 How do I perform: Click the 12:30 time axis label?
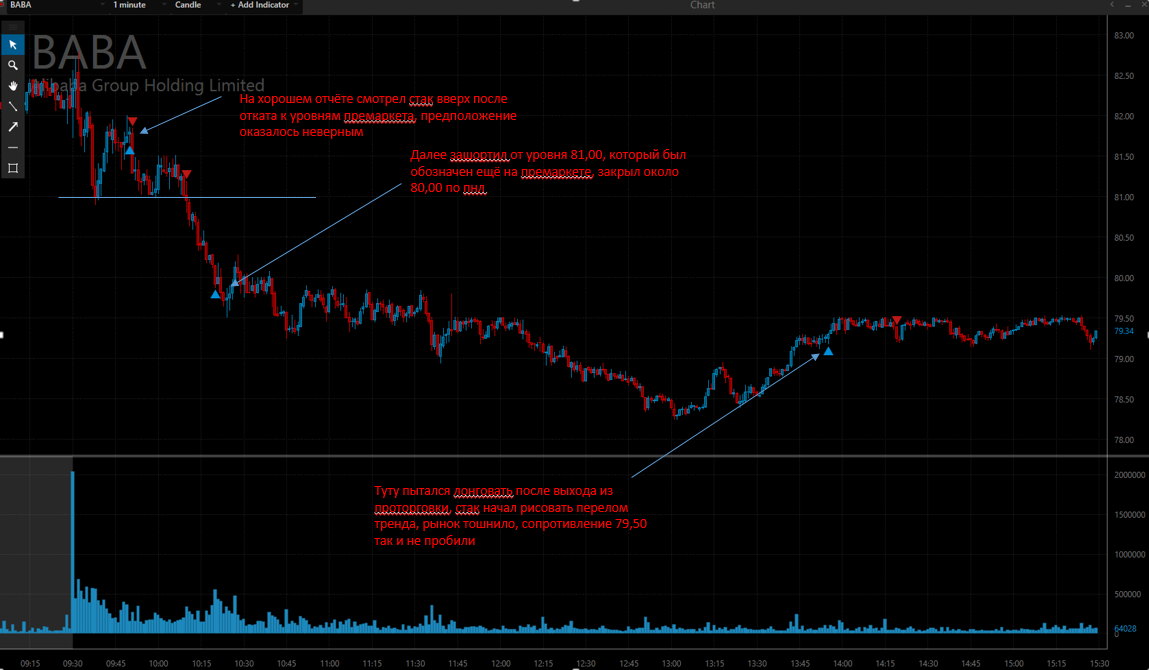tap(586, 663)
